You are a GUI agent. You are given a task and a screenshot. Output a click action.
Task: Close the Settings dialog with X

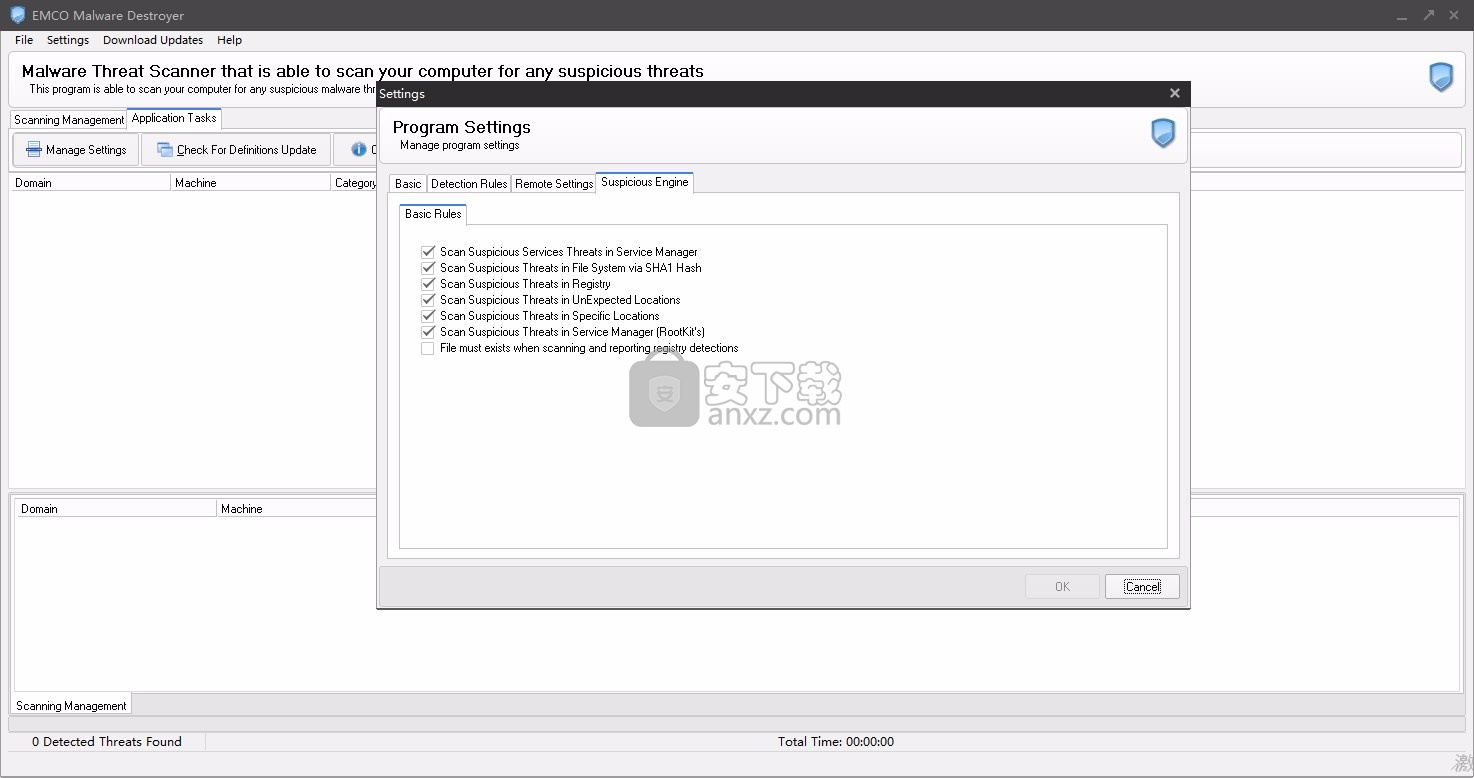tap(1175, 93)
